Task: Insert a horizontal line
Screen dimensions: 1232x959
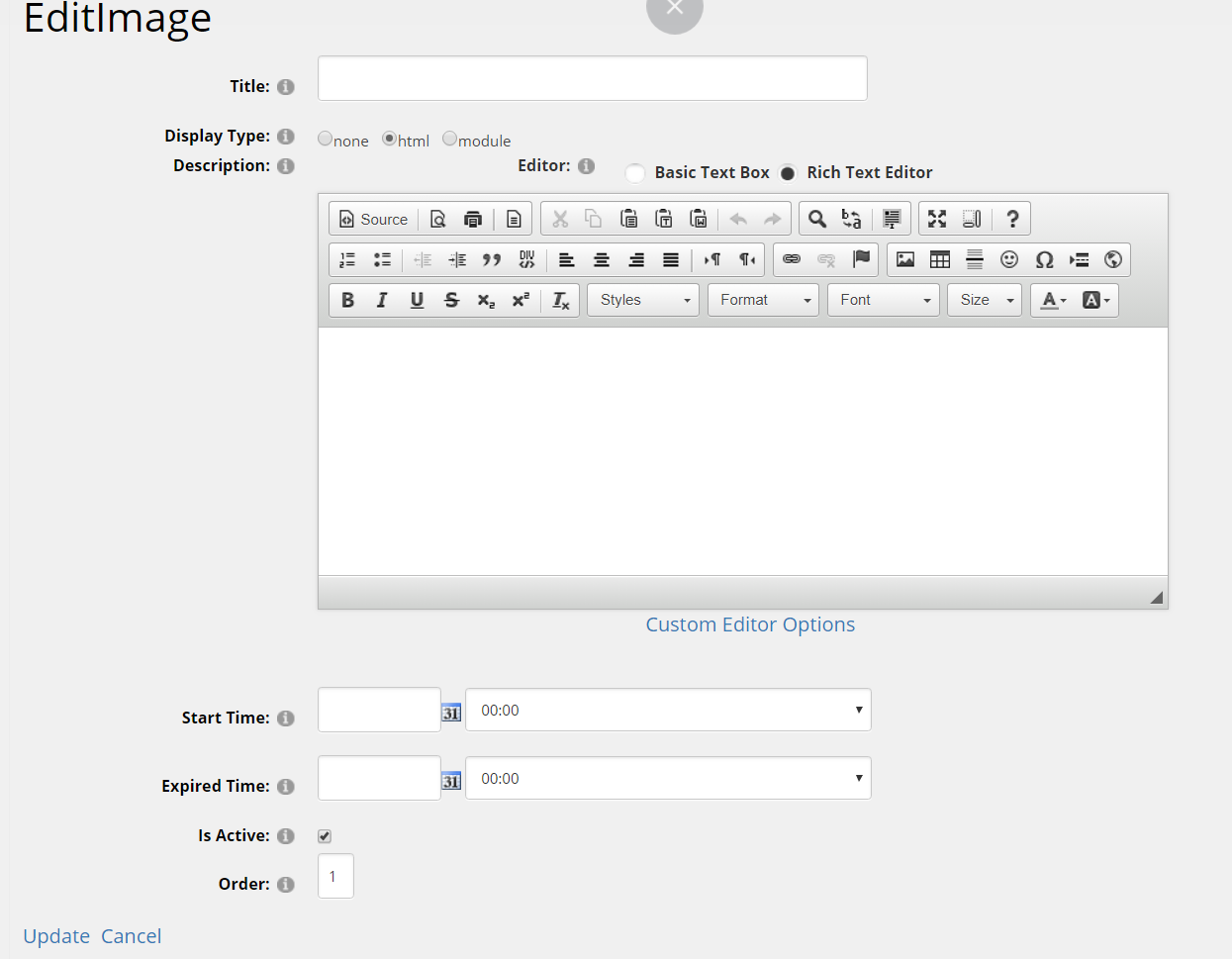Action: [975, 259]
